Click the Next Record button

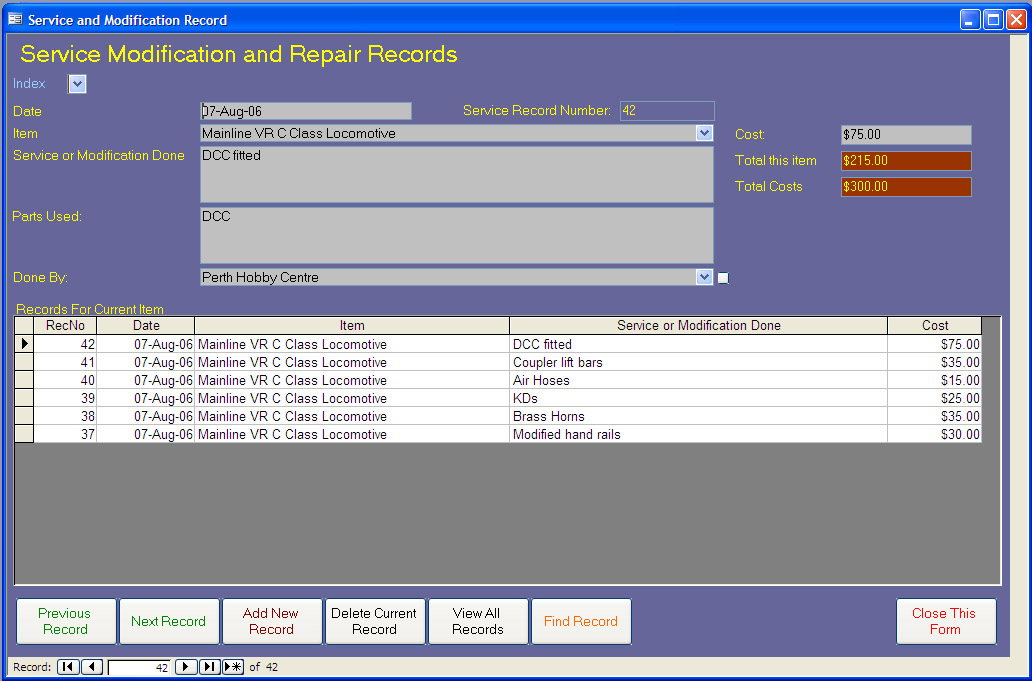[169, 621]
